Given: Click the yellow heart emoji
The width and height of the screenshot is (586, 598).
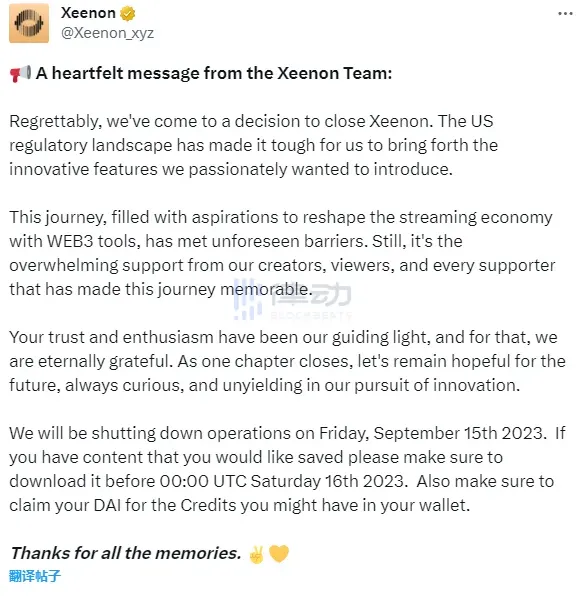Looking at the screenshot, I should coord(279,554).
